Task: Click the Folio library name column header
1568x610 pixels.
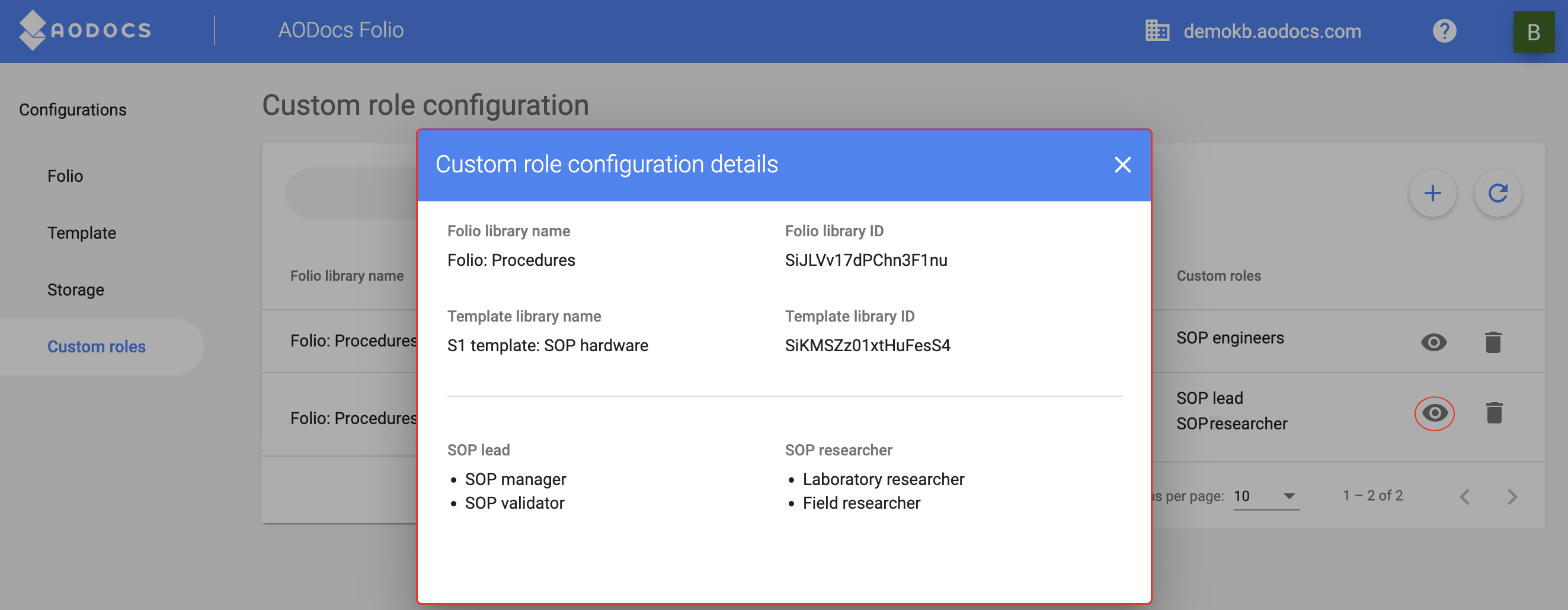Action: click(x=346, y=276)
